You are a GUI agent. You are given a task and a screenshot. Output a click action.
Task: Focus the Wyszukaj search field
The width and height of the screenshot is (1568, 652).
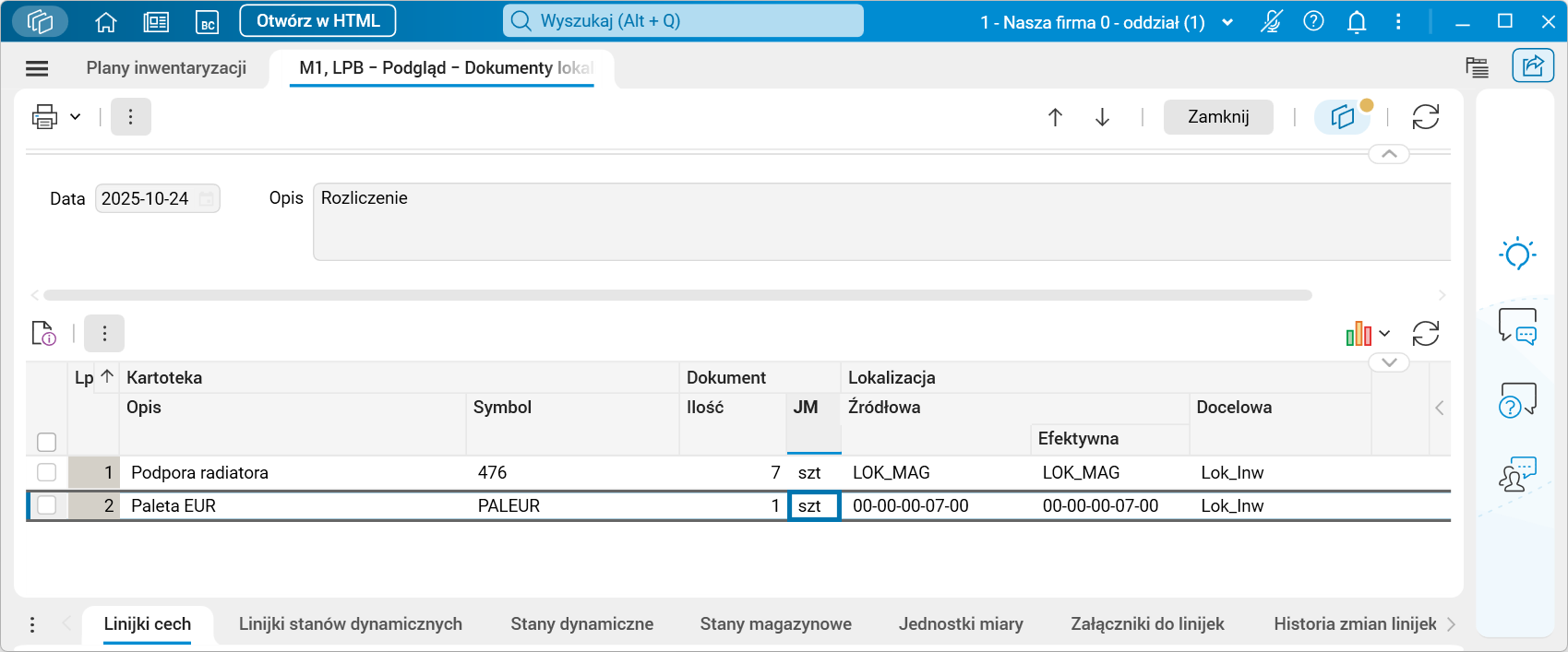tap(683, 20)
